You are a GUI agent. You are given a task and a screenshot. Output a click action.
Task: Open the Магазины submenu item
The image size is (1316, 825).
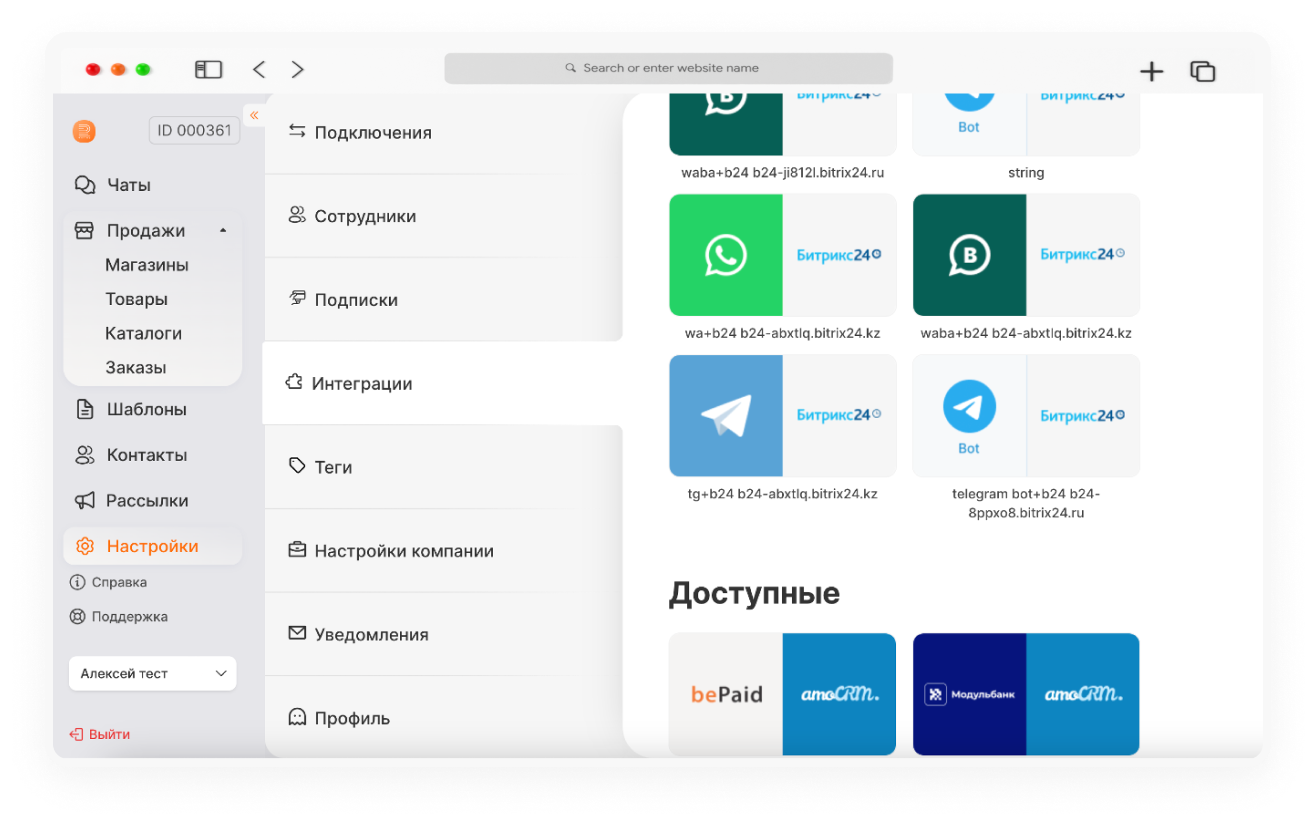147,265
